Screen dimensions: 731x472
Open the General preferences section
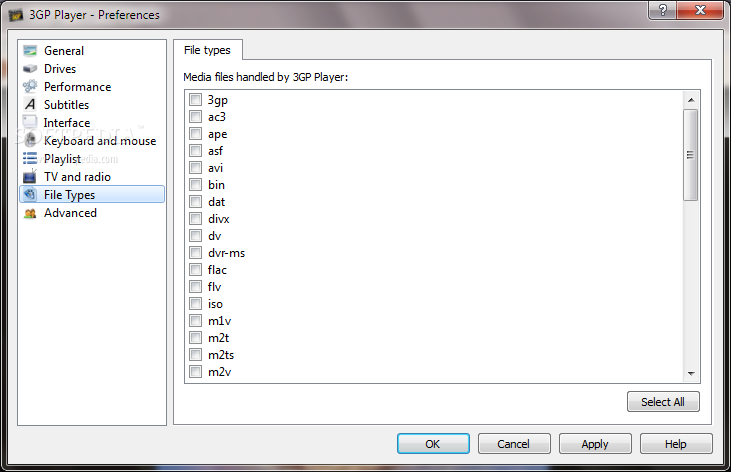point(92,50)
